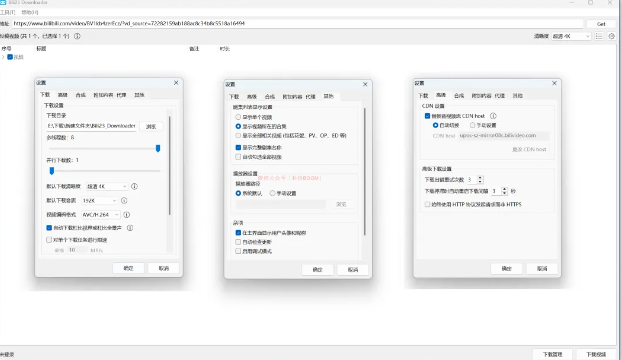Select manual setting radio under CDN host
This screenshot has height=360, width=622.
click(472, 125)
